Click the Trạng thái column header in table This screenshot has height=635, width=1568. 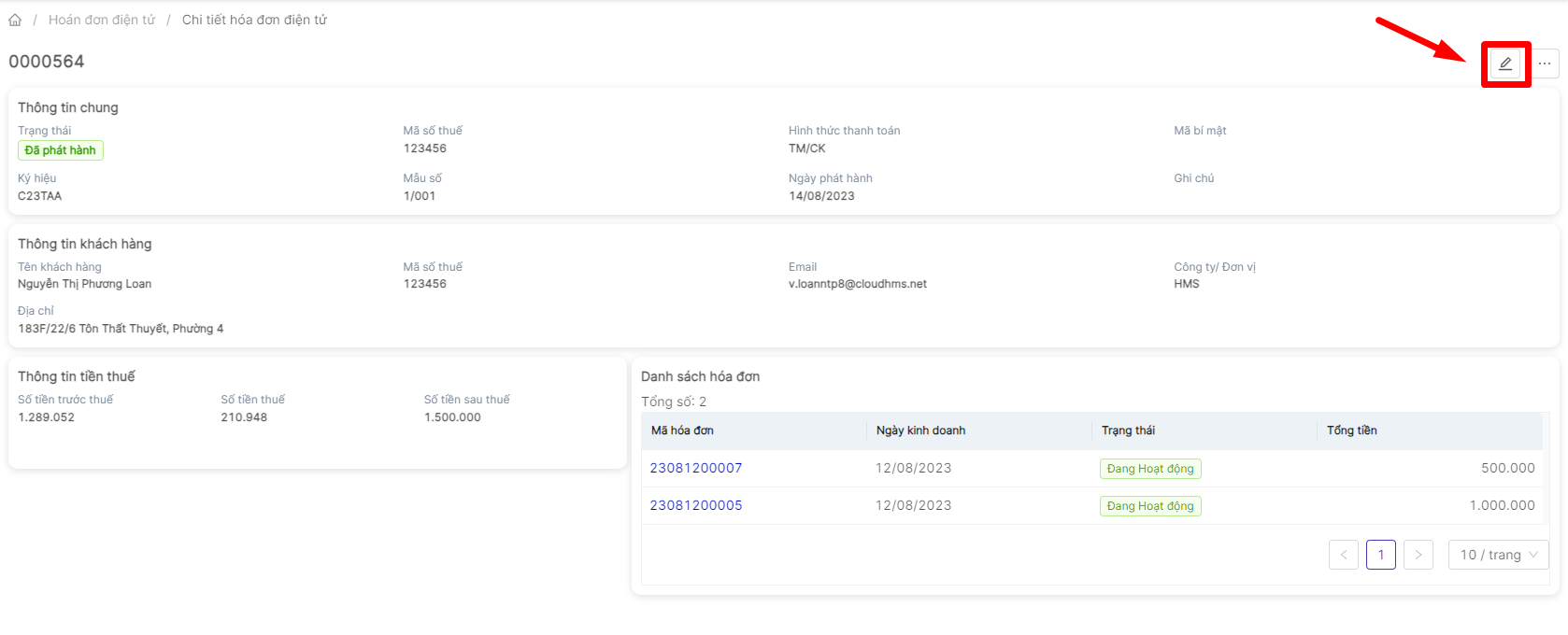(1128, 430)
